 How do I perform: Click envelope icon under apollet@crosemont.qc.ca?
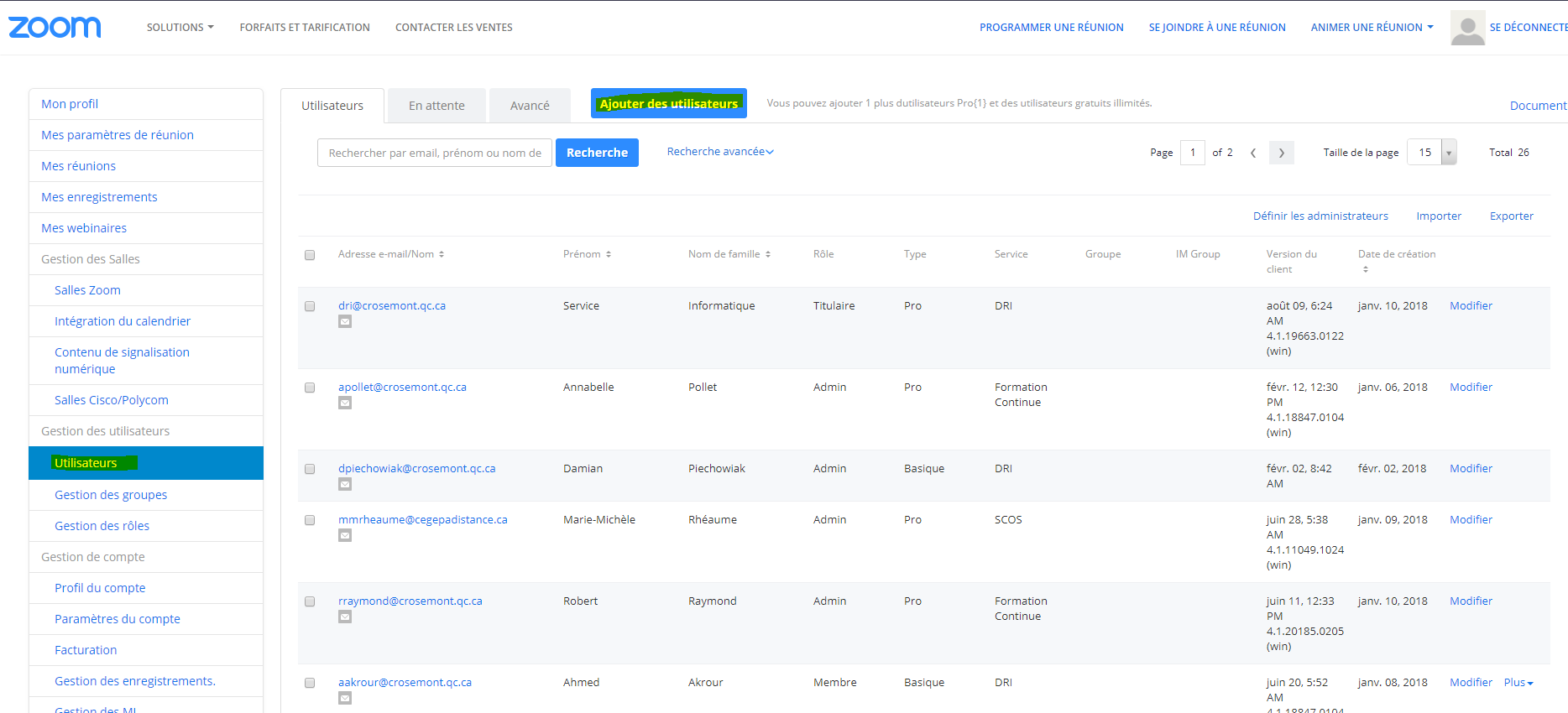345,403
